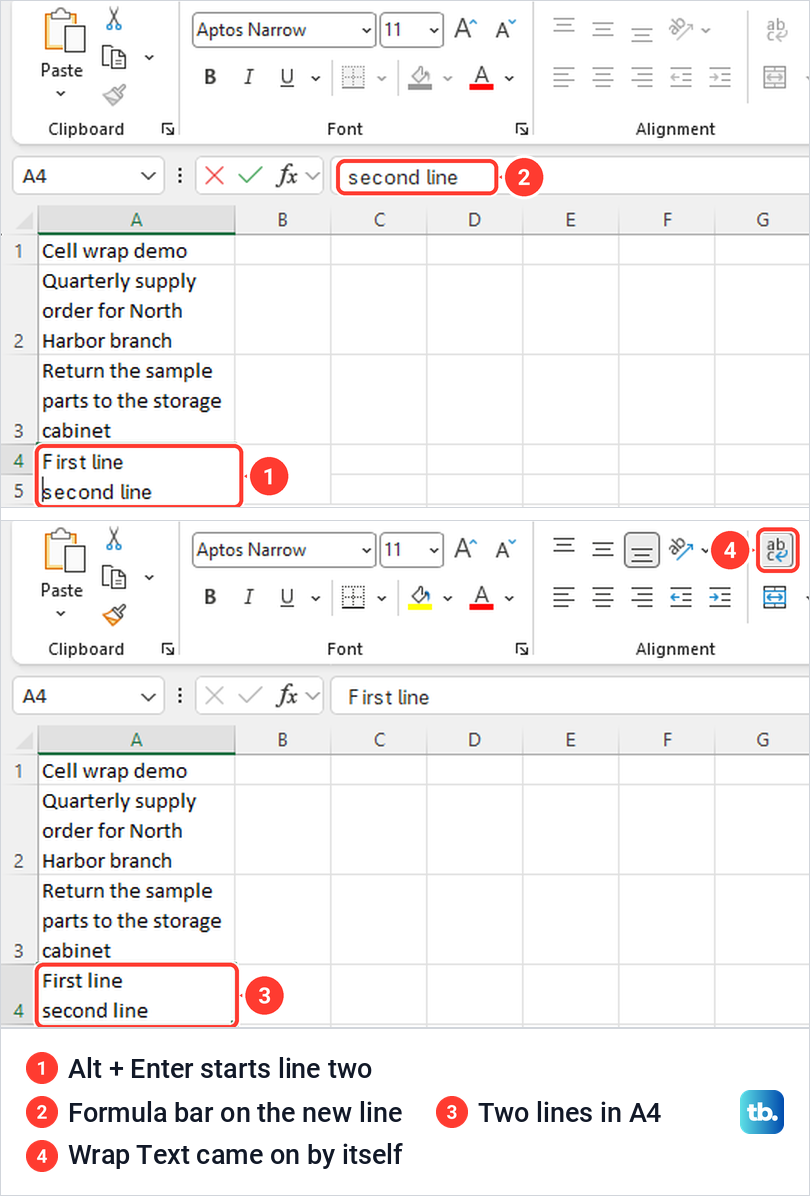The width and height of the screenshot is (810, 1196).
Task: Apply red Font Color in lower ribbon
Action: 481,597
